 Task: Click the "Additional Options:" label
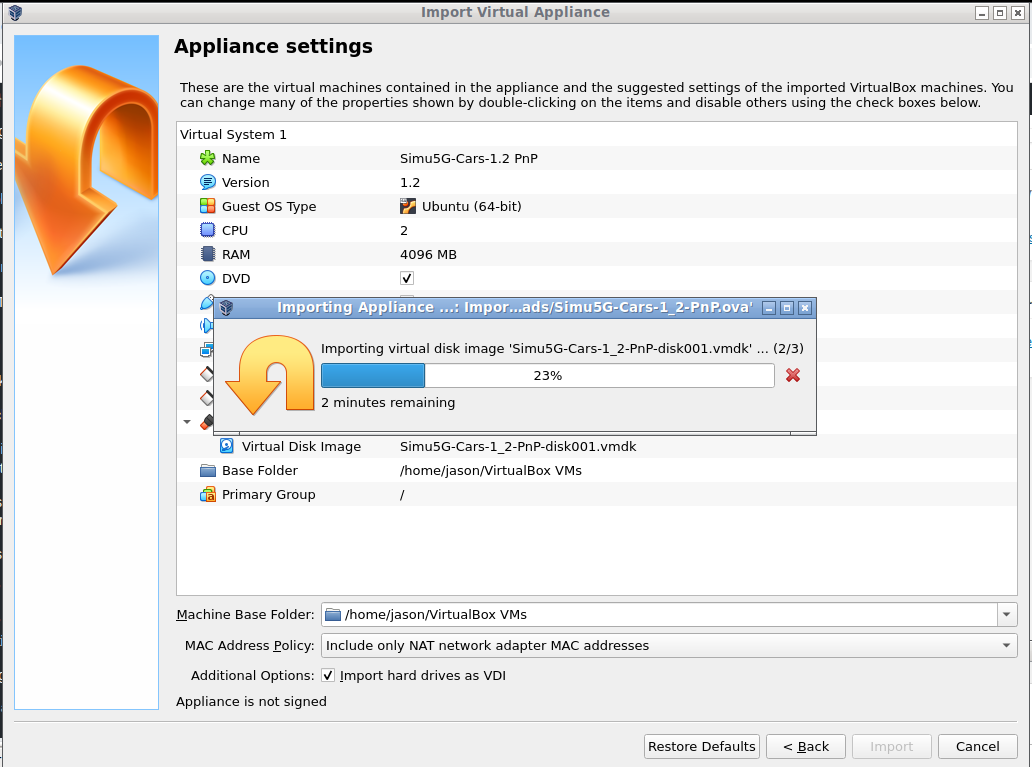[x=253, y=675]
